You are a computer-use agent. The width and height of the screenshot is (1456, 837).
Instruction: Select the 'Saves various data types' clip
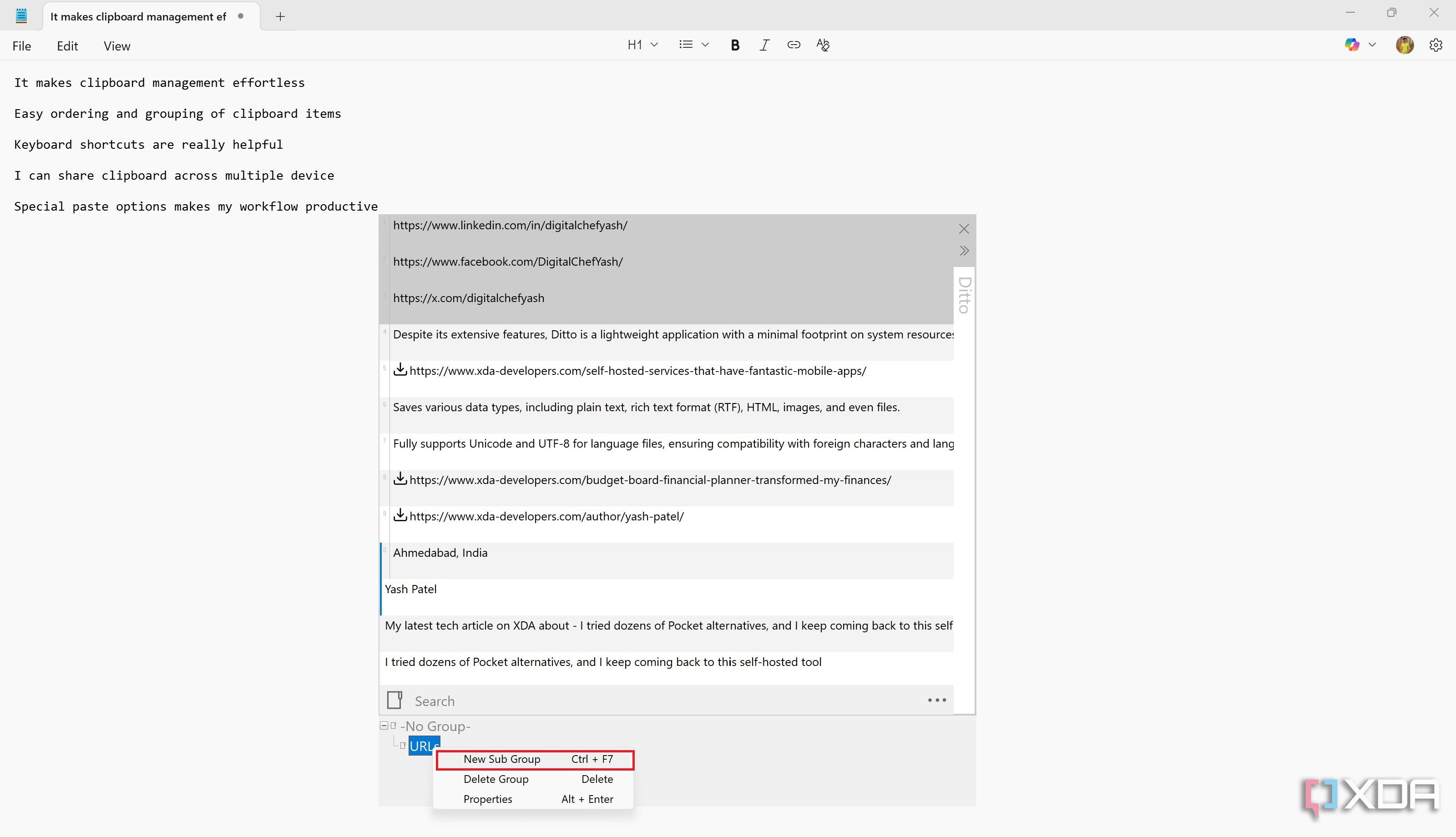(x=667, y=414)
